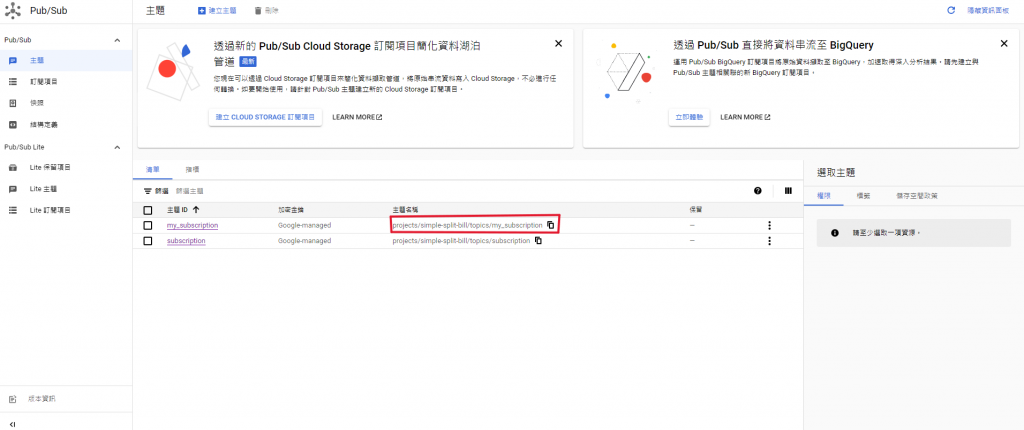The height and width of the screenshot is (430, 1024).
Task: Open the more actions menu for my_subscription
Action: pos(769,225)
